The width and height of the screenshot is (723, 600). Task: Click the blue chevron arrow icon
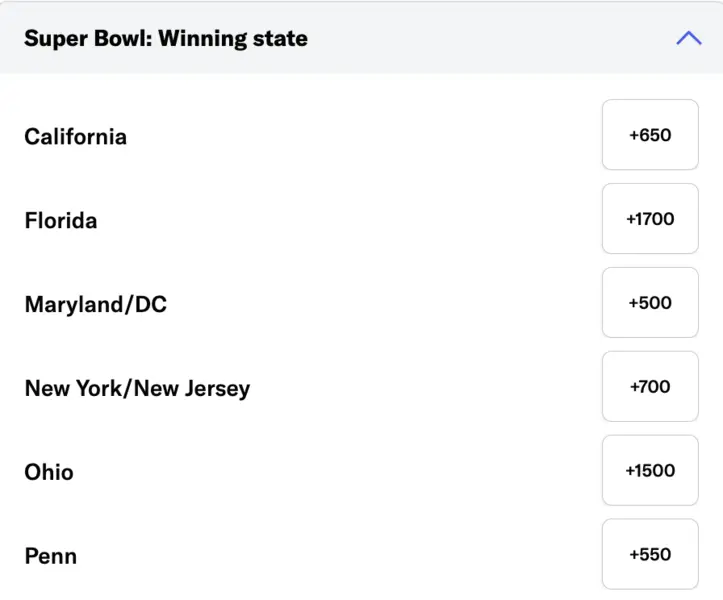click(x=689, y=39)
